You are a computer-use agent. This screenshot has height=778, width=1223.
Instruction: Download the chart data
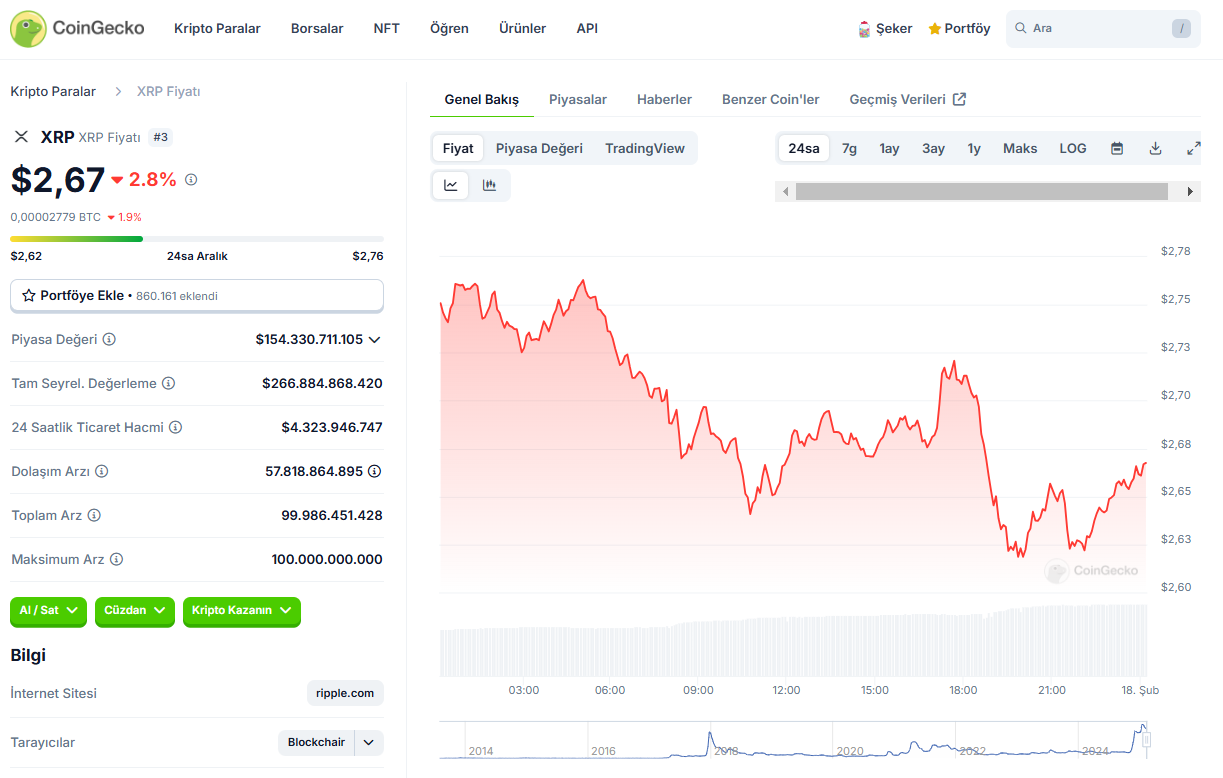click(x=1155, y=148)
